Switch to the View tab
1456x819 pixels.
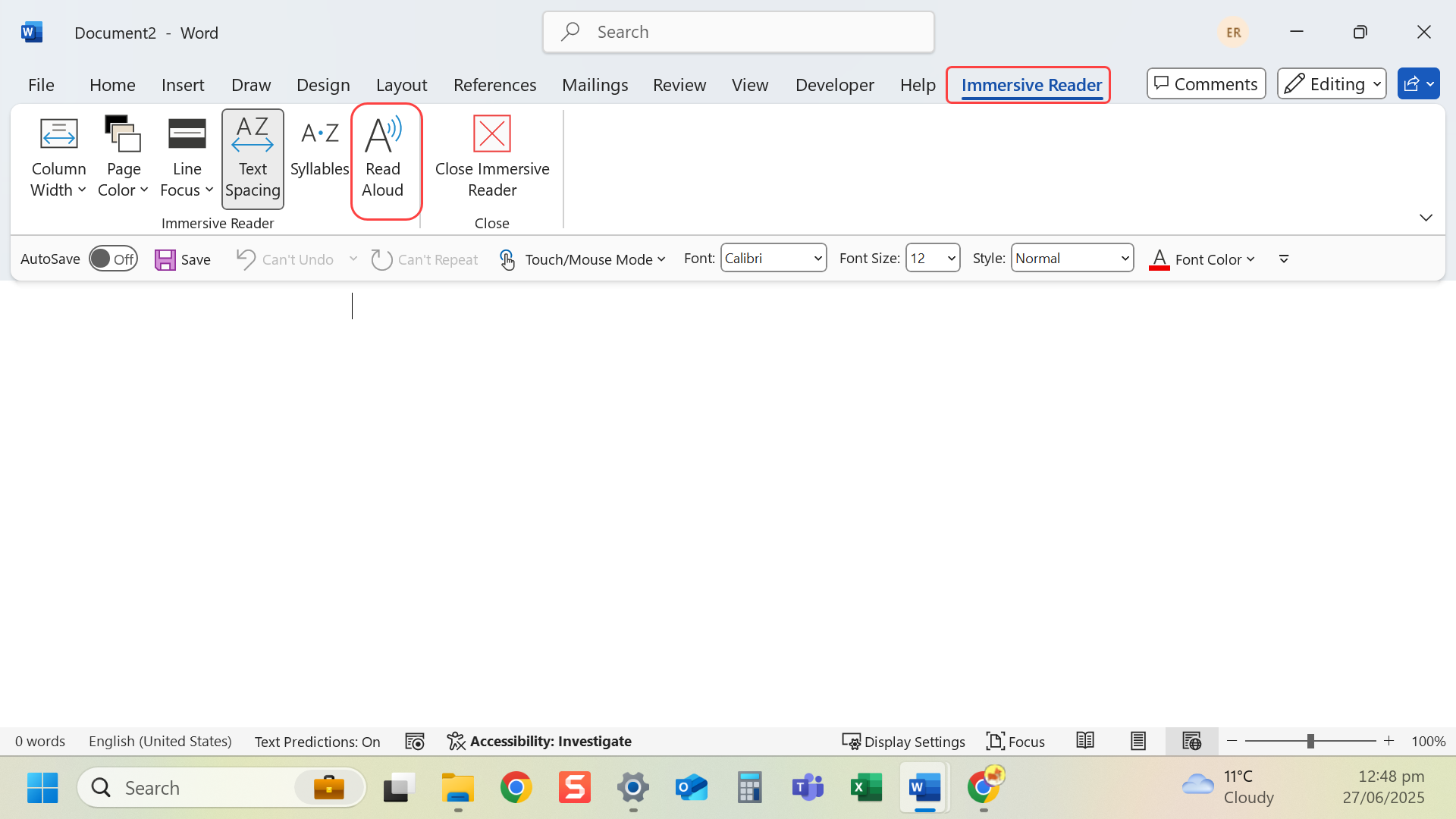click(750, 84)
